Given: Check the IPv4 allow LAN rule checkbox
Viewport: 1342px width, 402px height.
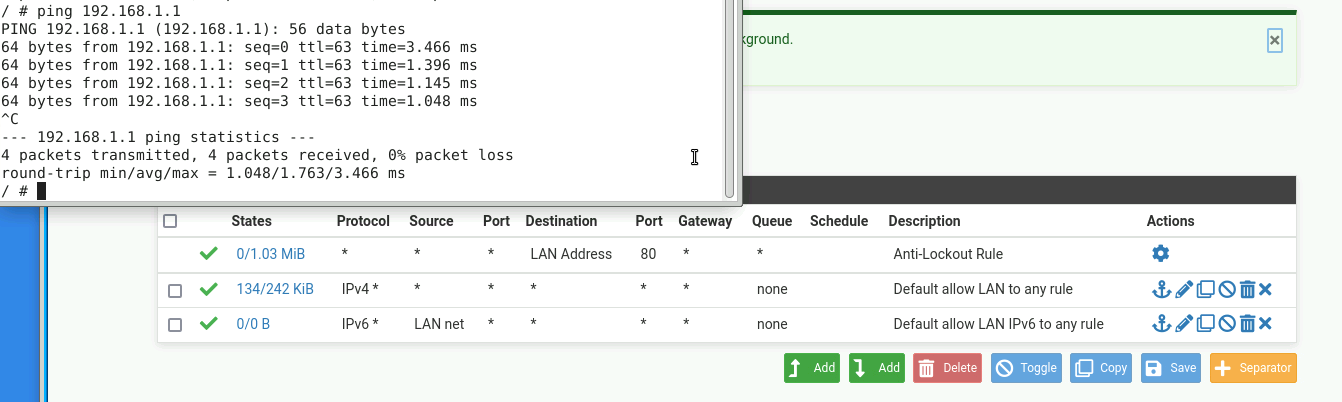Looking at the screenshot, I should tap(175, 291).
